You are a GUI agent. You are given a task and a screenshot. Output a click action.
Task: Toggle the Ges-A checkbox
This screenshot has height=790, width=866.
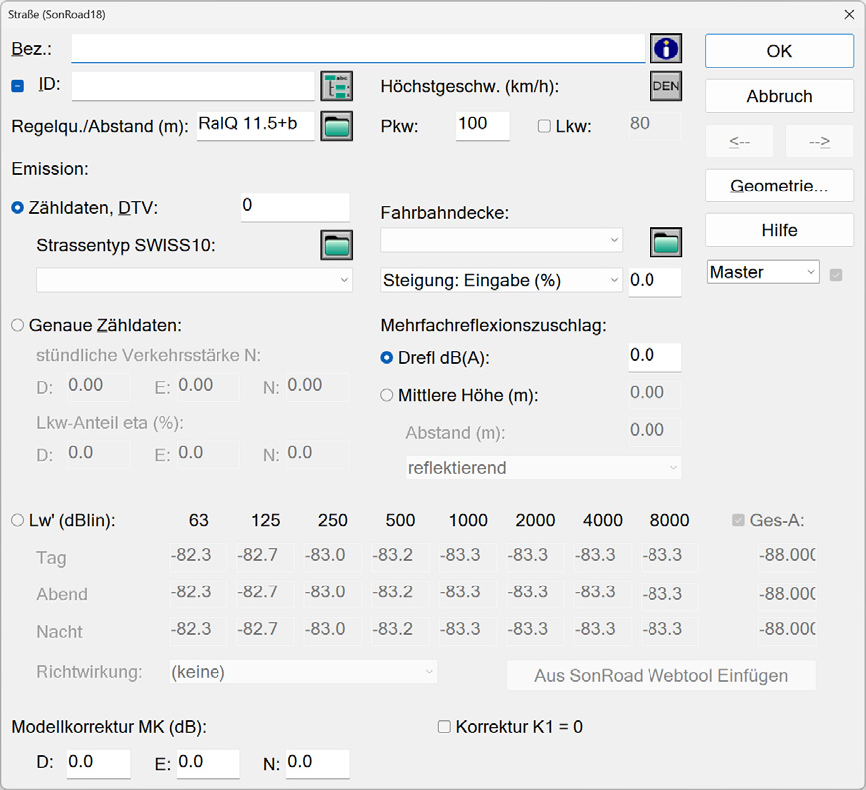point(738,520)
